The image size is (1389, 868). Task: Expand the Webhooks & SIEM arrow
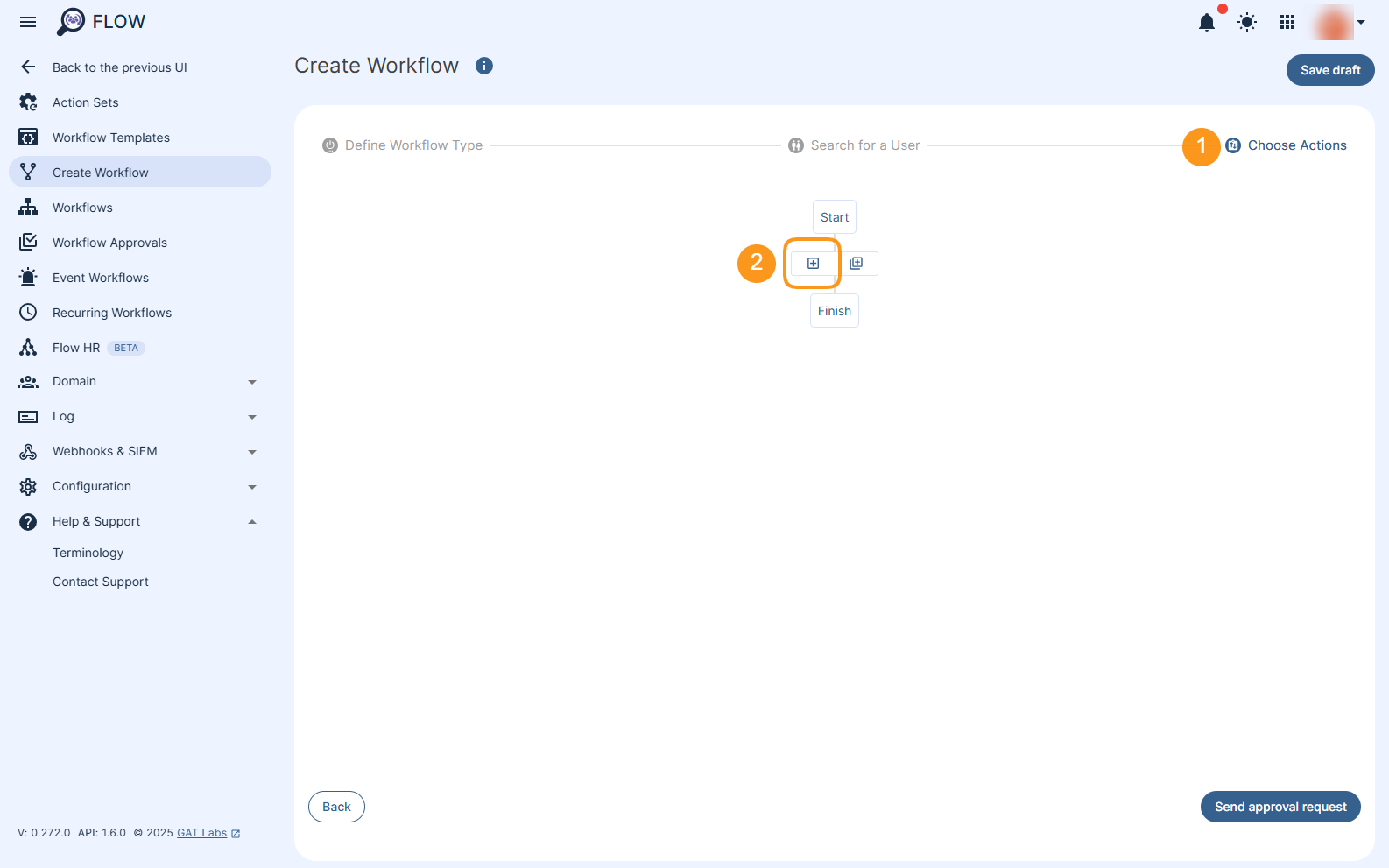click(x=252, y=452)
